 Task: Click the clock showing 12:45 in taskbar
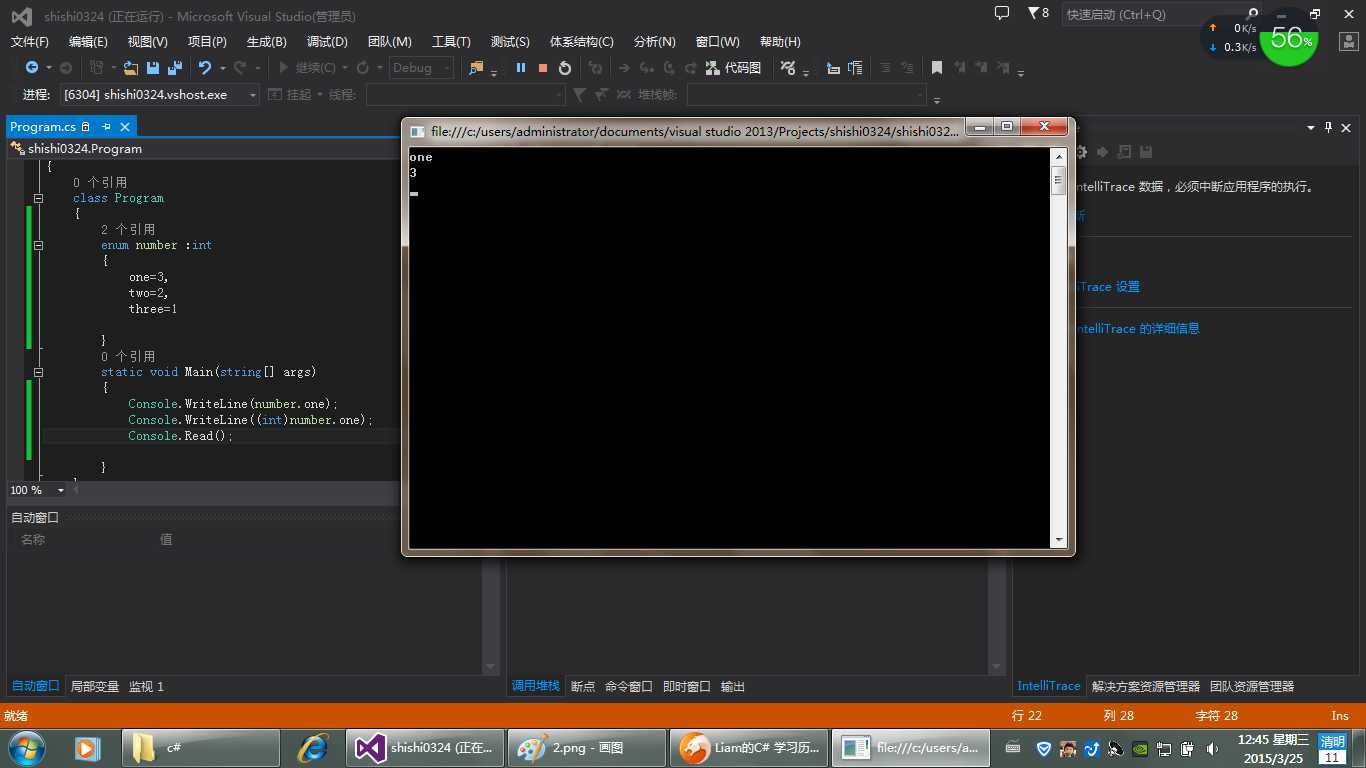coord(1273,748)
